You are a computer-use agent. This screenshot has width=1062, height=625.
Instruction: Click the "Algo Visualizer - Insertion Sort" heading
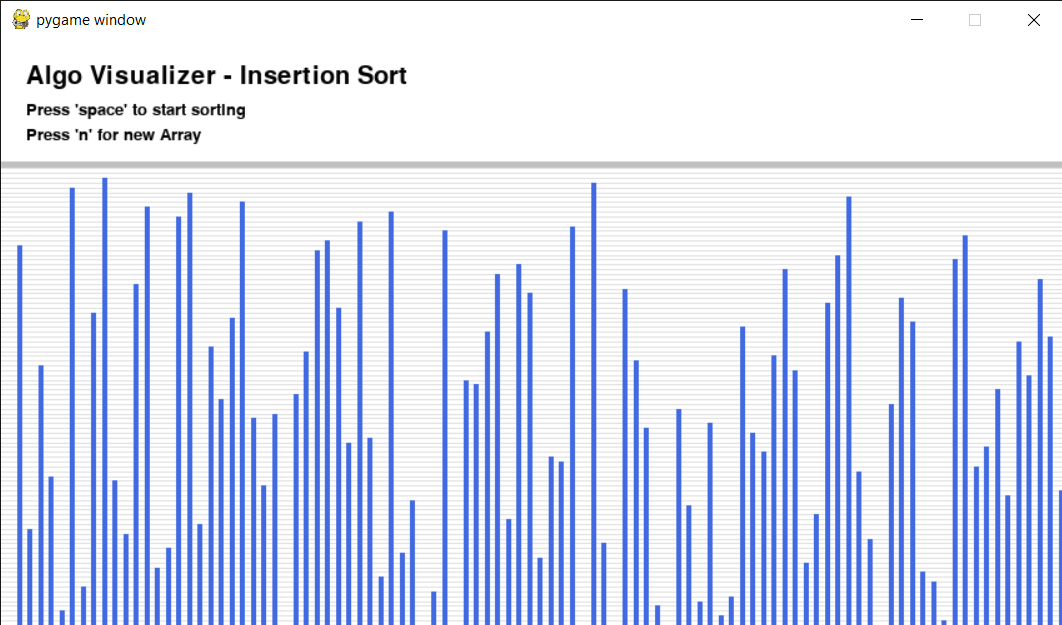[216, 75]
